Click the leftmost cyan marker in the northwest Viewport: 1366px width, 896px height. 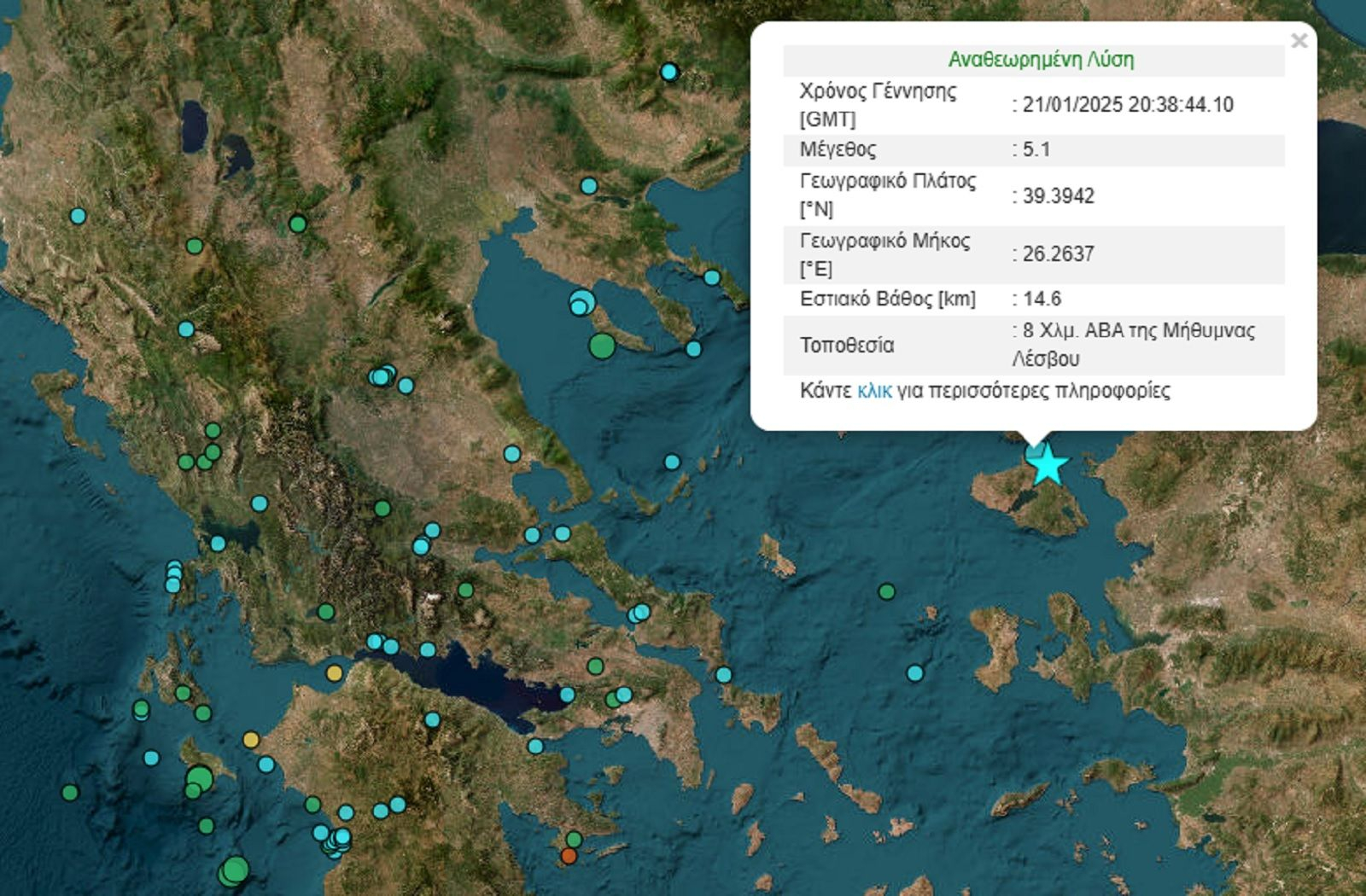point(78,216)
